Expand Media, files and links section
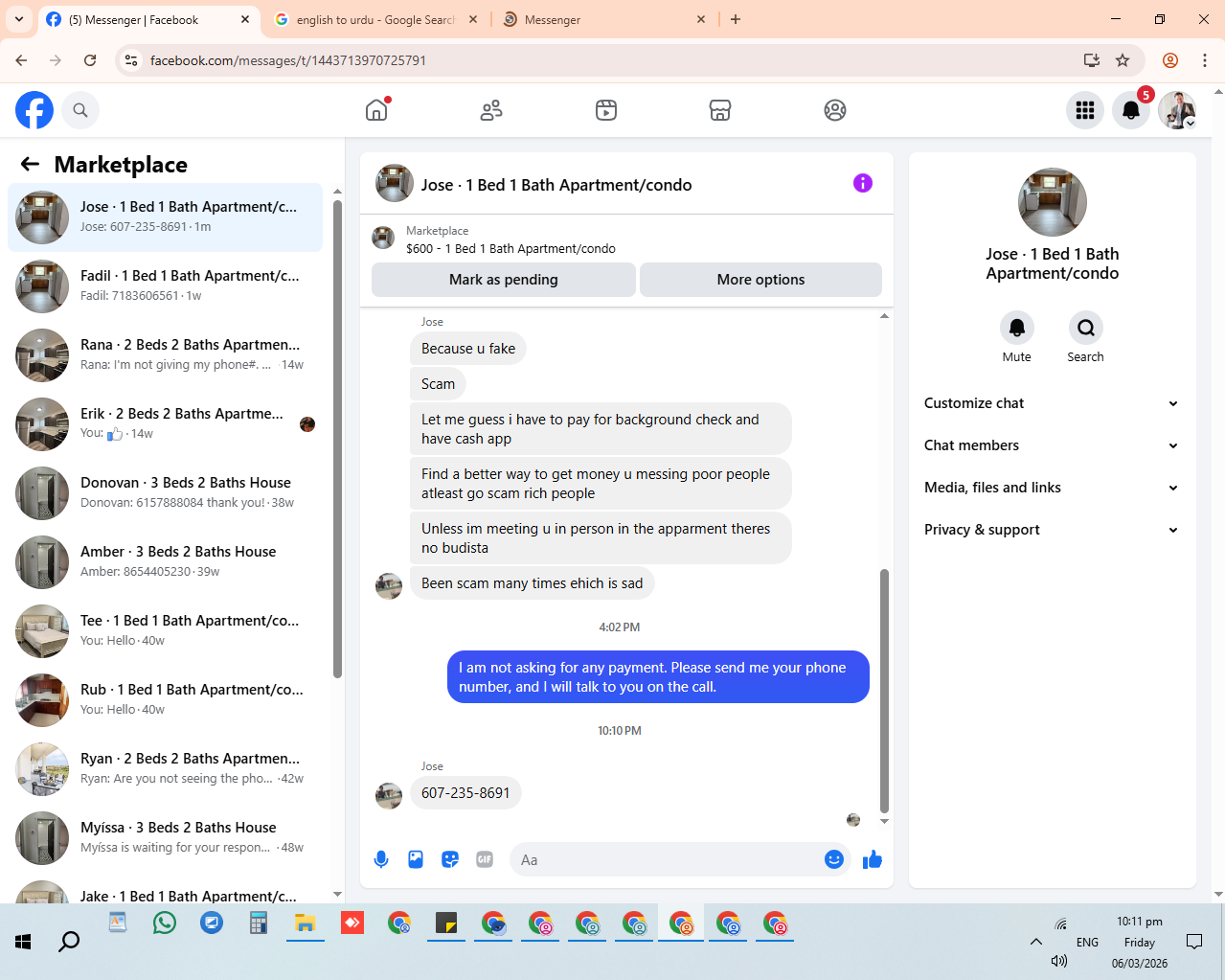 pos(1052,488)
